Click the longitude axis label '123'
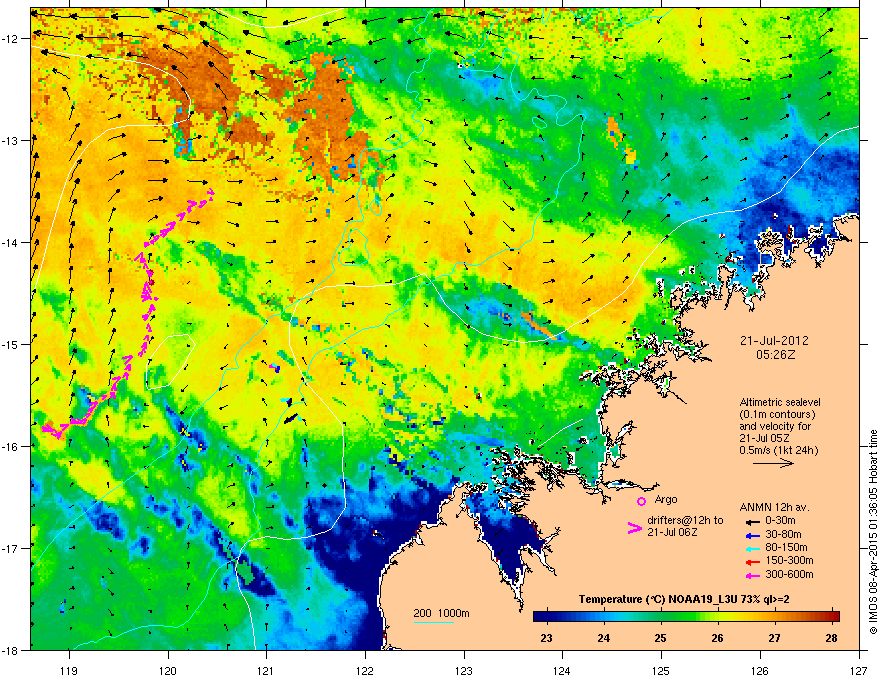Screen dimensions: 880x680 click(464, 670)
